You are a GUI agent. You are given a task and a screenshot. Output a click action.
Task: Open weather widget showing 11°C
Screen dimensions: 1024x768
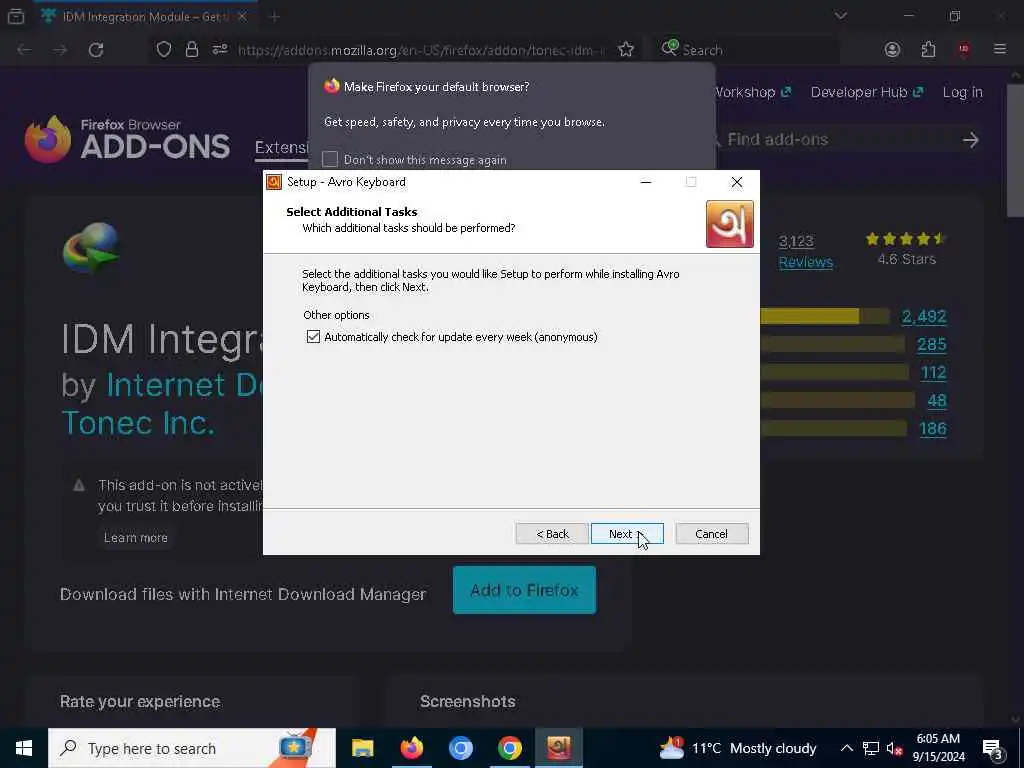pos(738,748)
